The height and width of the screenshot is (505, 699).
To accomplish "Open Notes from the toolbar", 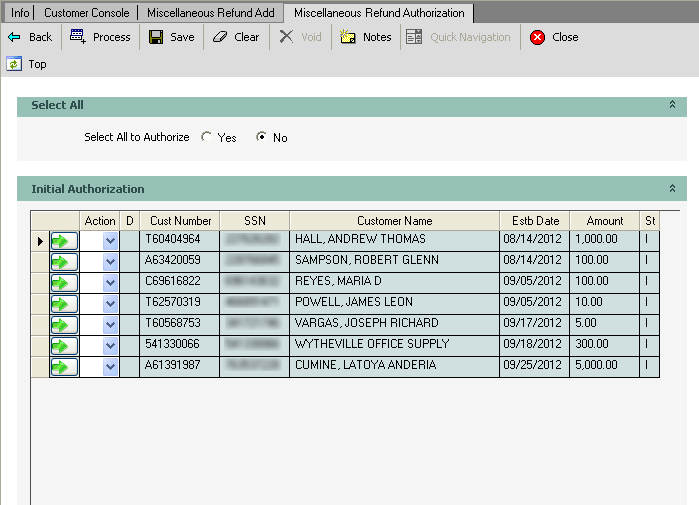I will tap(348, 37).
